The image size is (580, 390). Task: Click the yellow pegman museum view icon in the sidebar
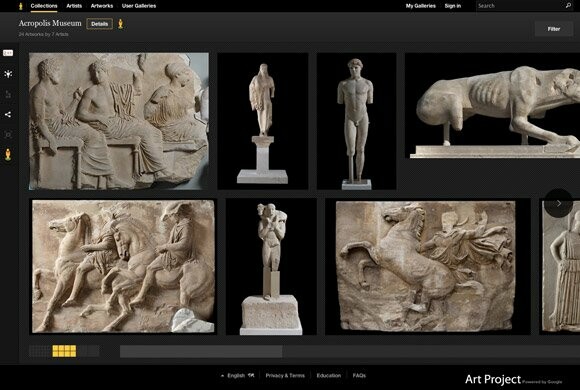pos(8,155)
